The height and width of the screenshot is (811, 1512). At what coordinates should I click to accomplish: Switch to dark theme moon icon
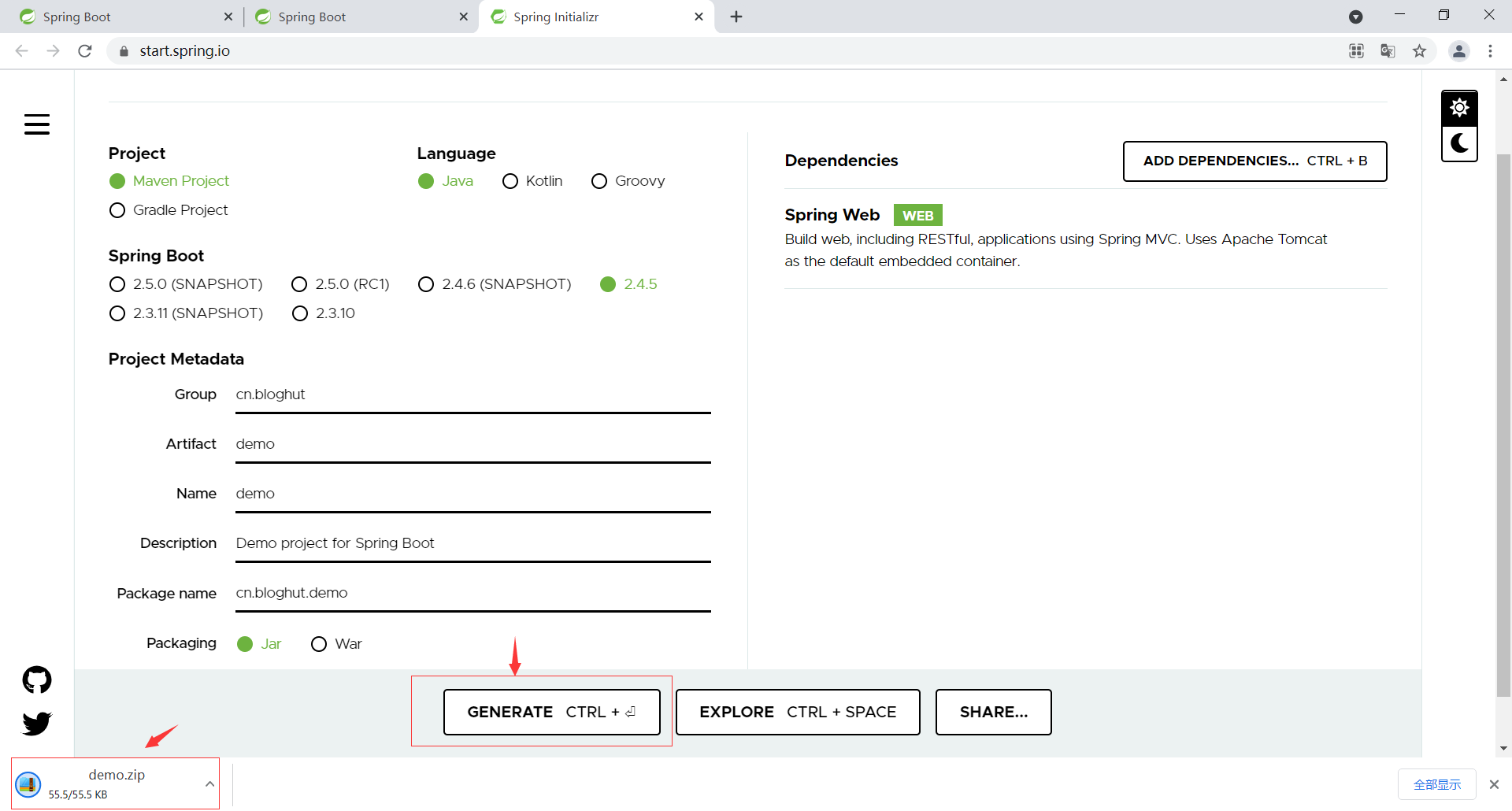coord(1459,143)
